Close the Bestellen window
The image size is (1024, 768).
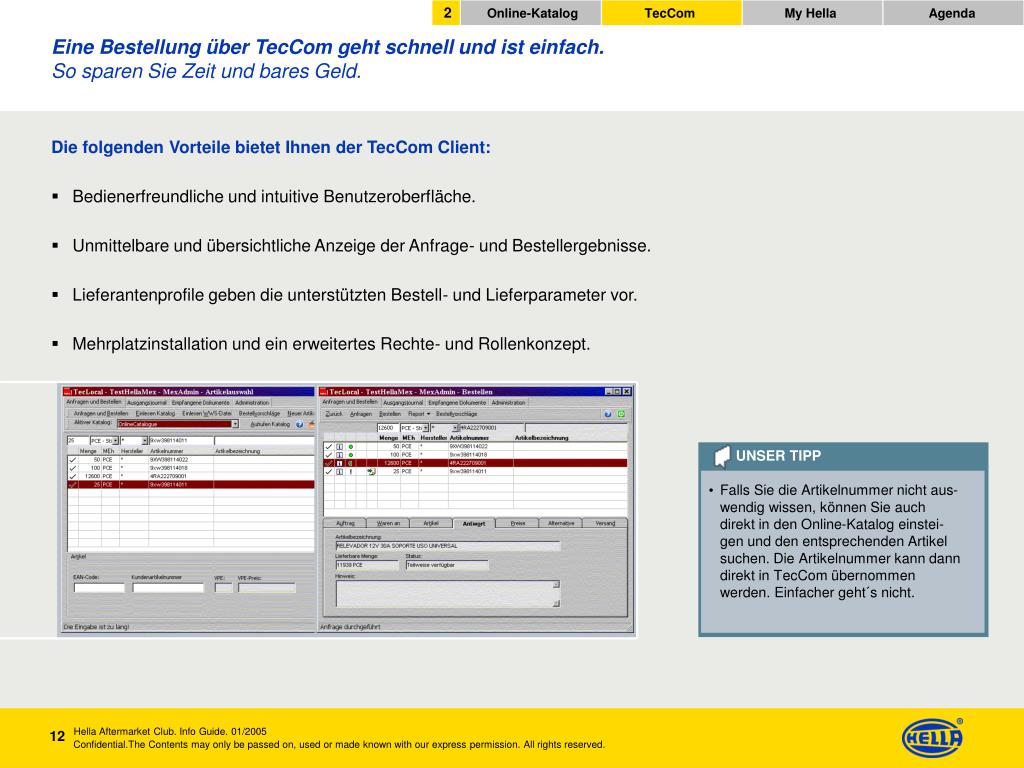pos(626,392)
